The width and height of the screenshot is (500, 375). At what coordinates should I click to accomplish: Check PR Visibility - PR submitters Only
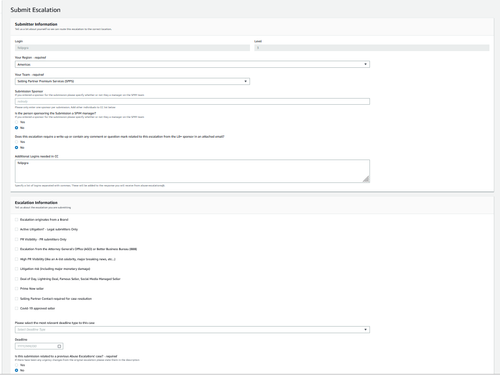16,239
